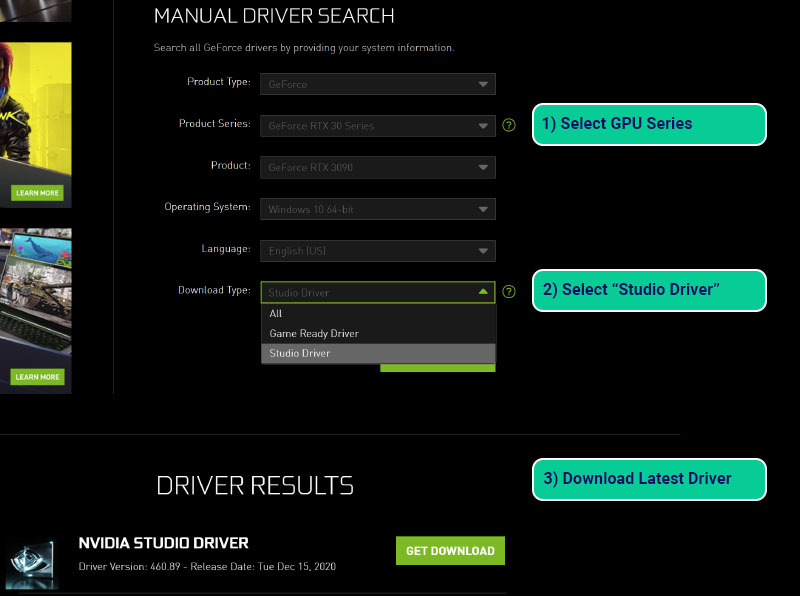This screenshot has width=800, height=596.
Task: Pick "Studio Driver" in the dropdown list
Action: tap(378, 353)
